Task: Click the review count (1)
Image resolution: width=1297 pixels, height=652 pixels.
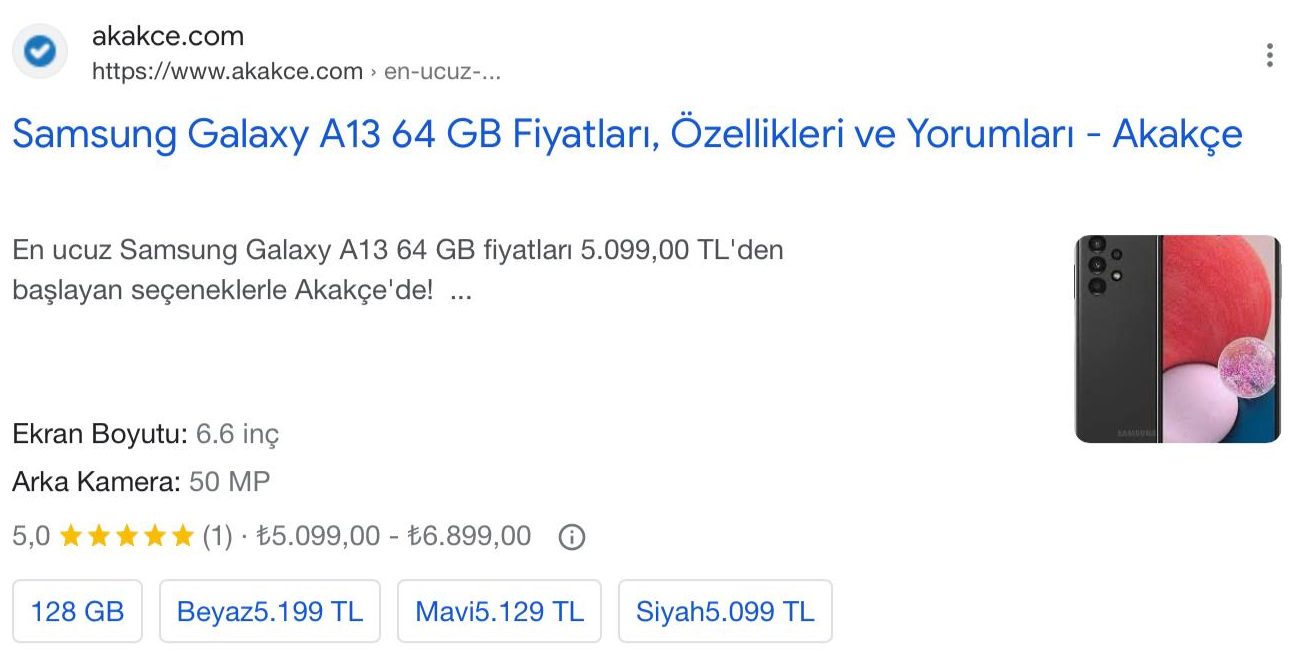Action: 217,537
